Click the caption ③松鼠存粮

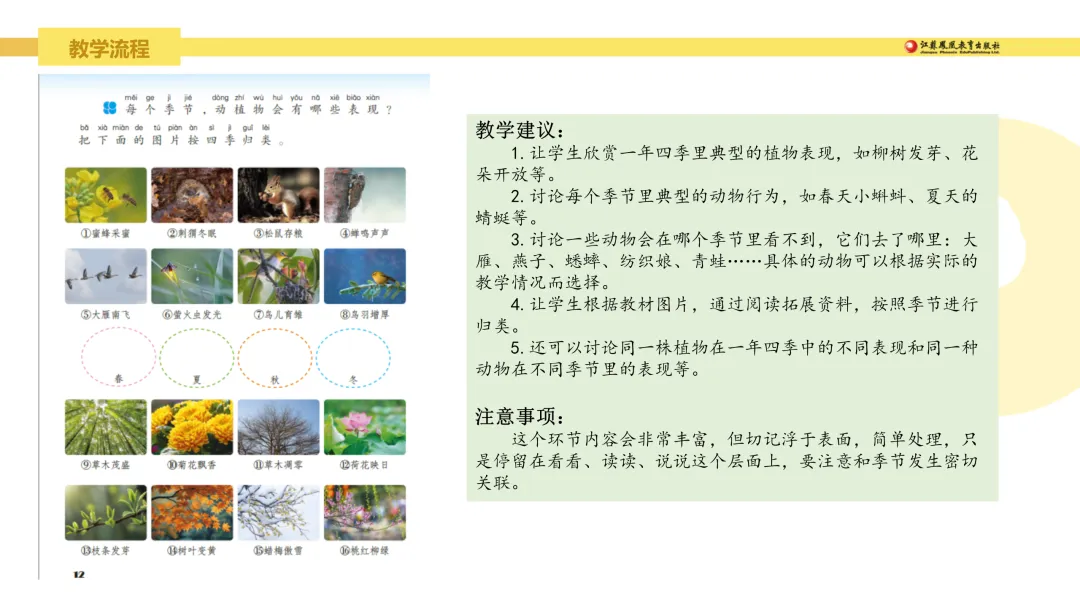tap(278, 233)
